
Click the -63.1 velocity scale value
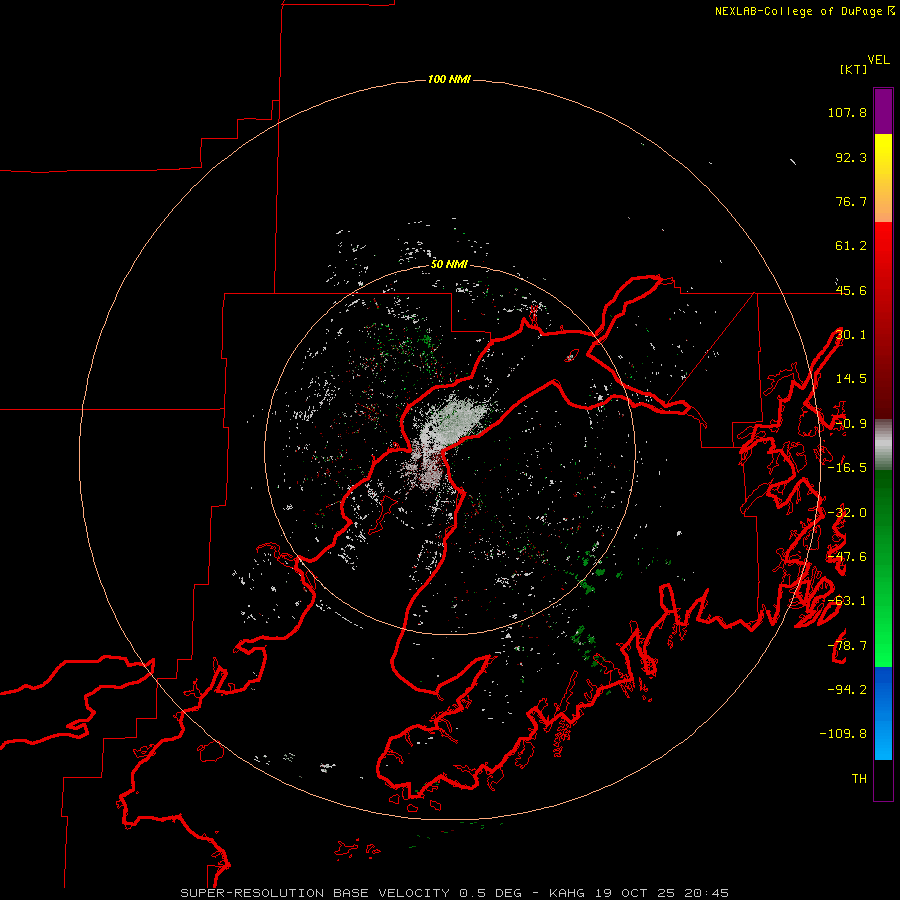[847, 601]
